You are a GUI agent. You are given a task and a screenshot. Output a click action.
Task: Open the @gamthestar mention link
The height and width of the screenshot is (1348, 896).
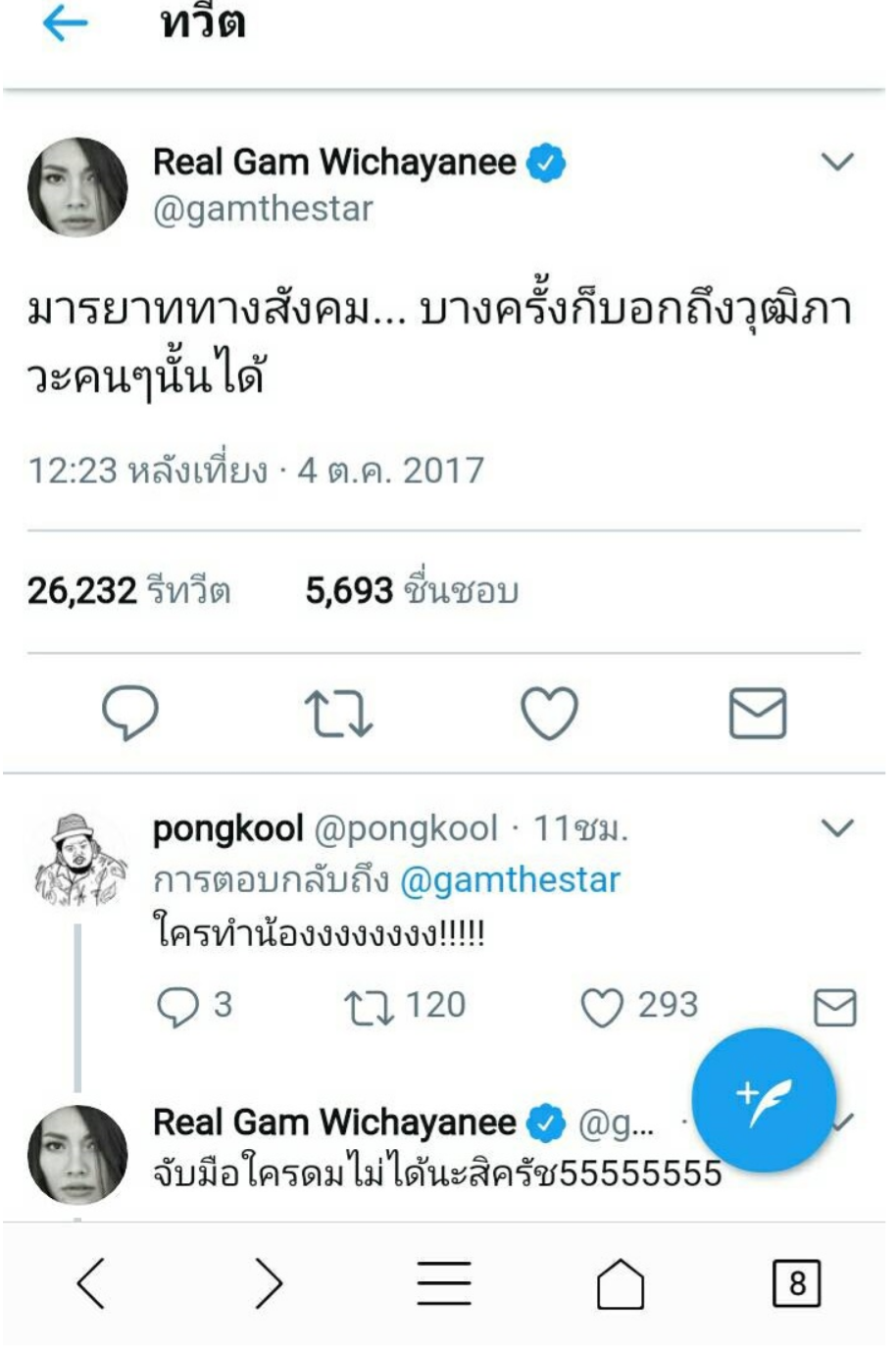(x=511, y=879)
